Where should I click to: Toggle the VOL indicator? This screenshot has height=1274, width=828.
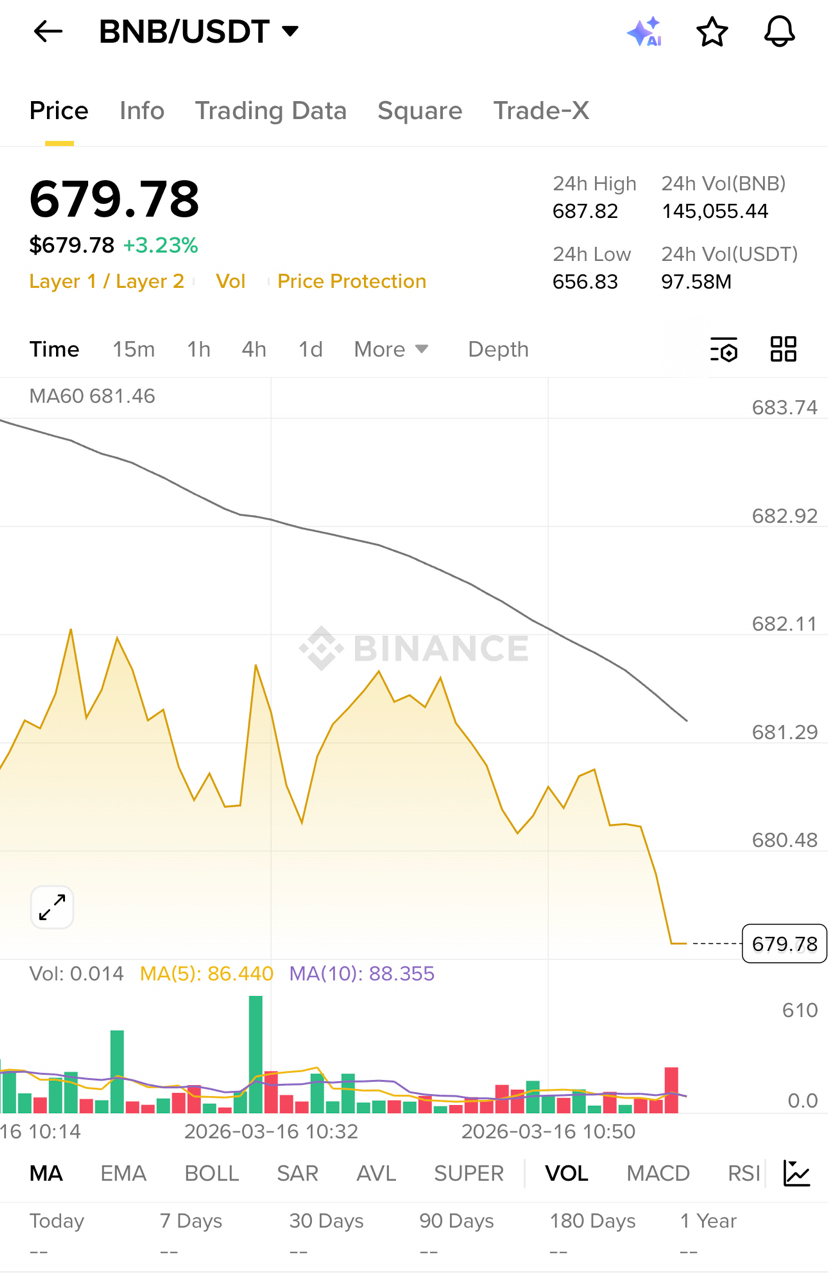point(566,1173)
